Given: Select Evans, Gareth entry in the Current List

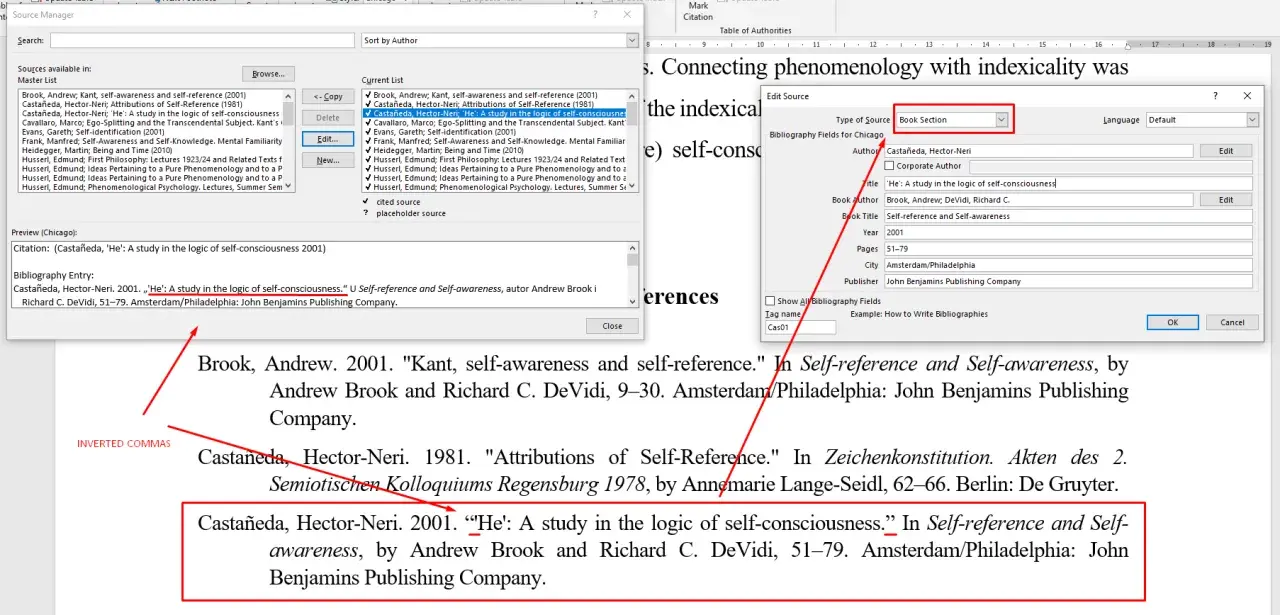Looking at the screenshot, I should tap(494, 132).
